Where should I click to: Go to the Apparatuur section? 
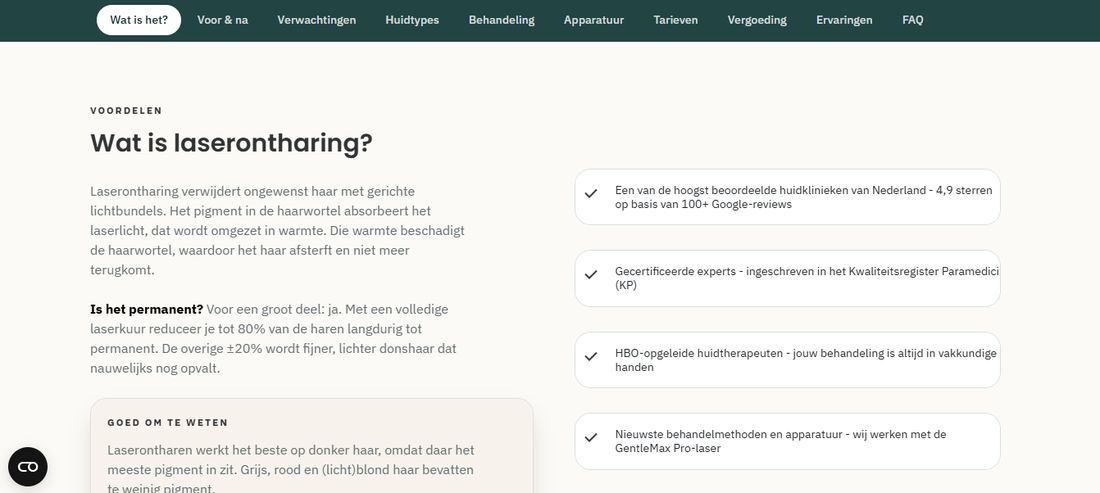(593, 20)
